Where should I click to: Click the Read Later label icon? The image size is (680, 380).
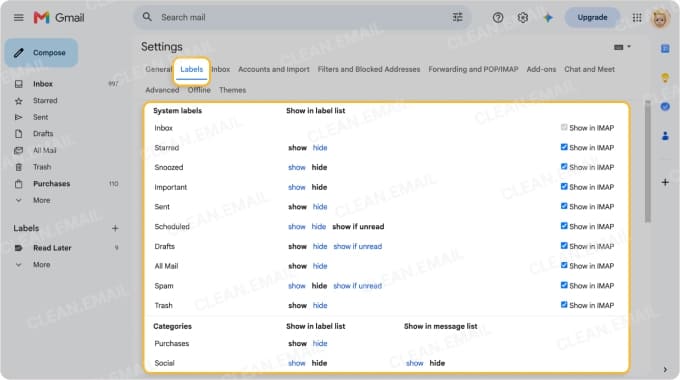click(19, 248)
